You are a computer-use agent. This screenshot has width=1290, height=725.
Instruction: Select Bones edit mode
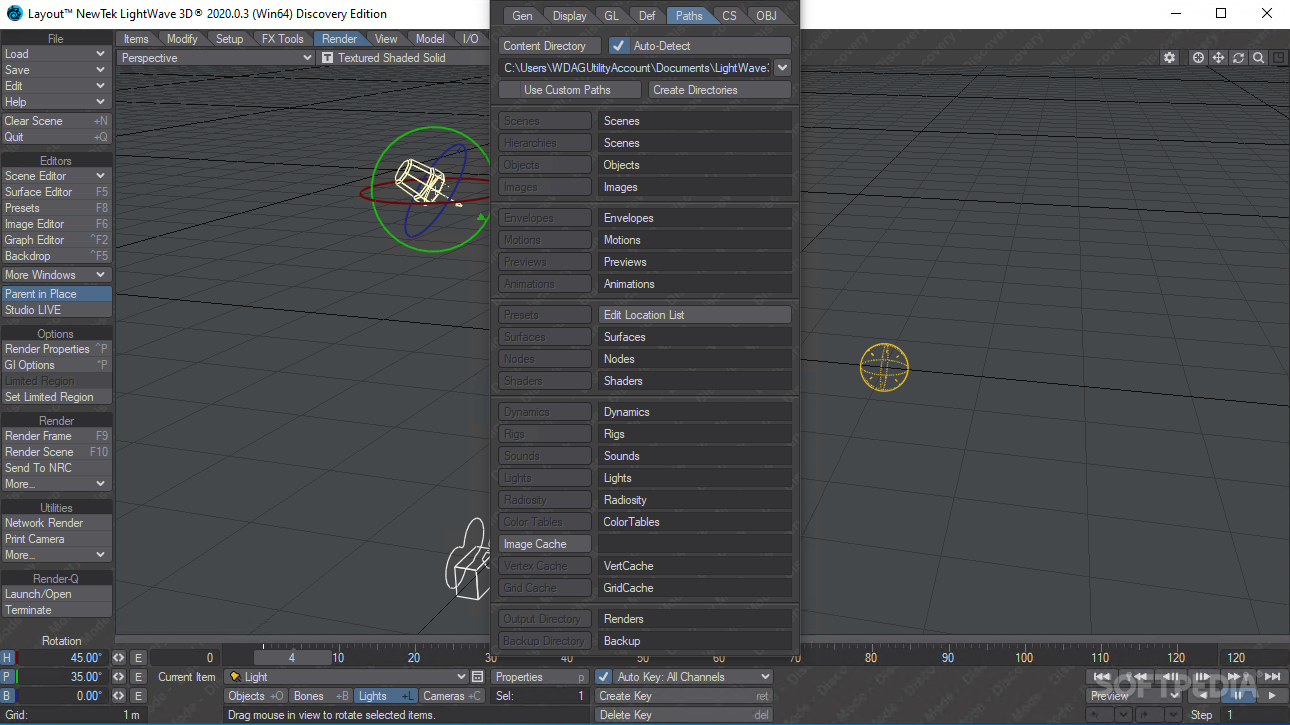321,696
